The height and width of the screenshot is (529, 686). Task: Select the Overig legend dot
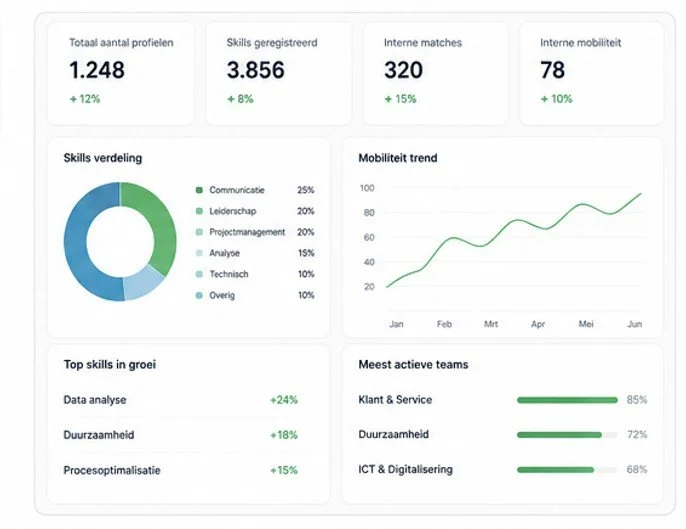tap(199, 295)
